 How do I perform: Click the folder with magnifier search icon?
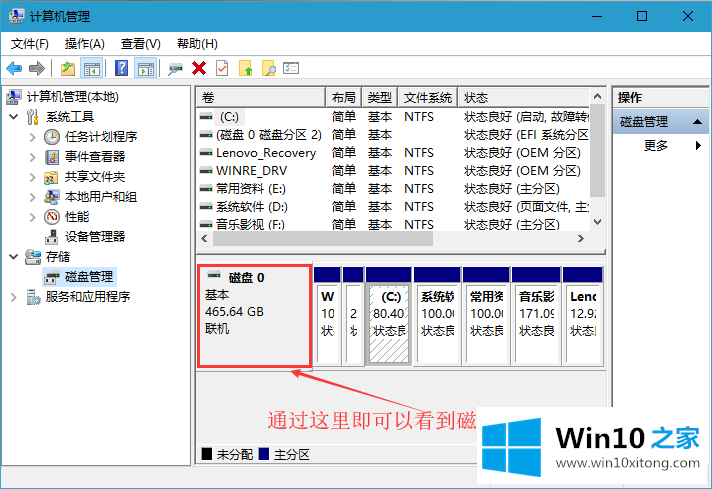click(x=269, y=69)
